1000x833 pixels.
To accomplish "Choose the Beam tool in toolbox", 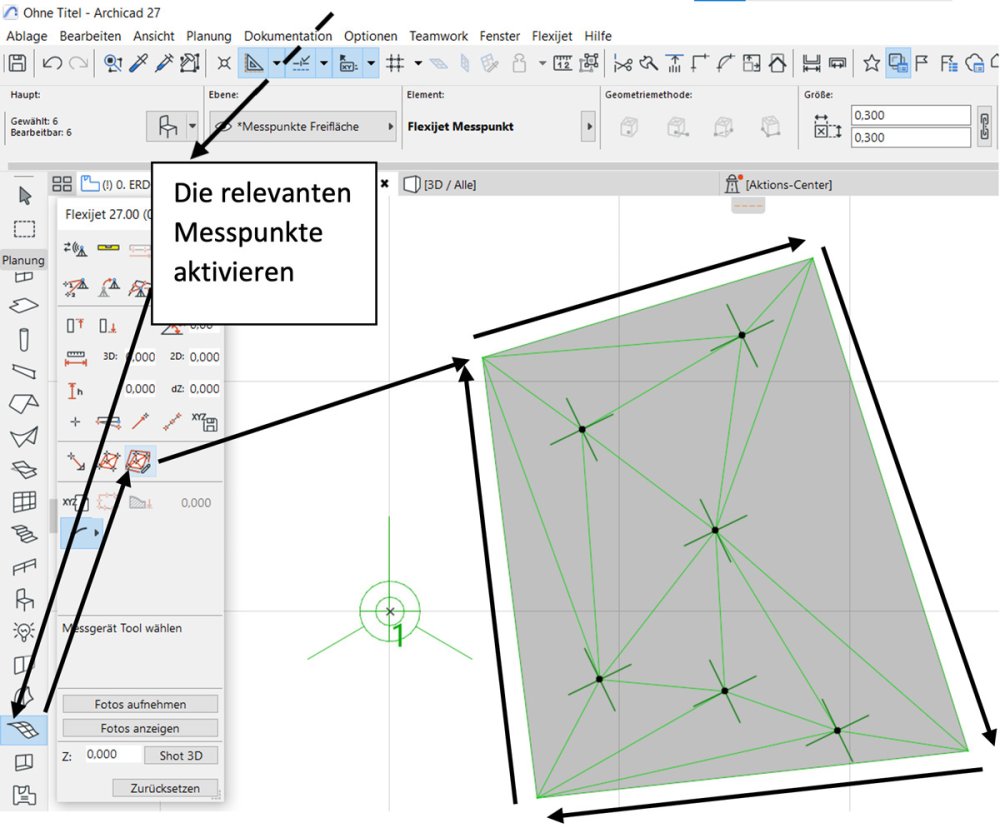I will (x=24, y=371).
